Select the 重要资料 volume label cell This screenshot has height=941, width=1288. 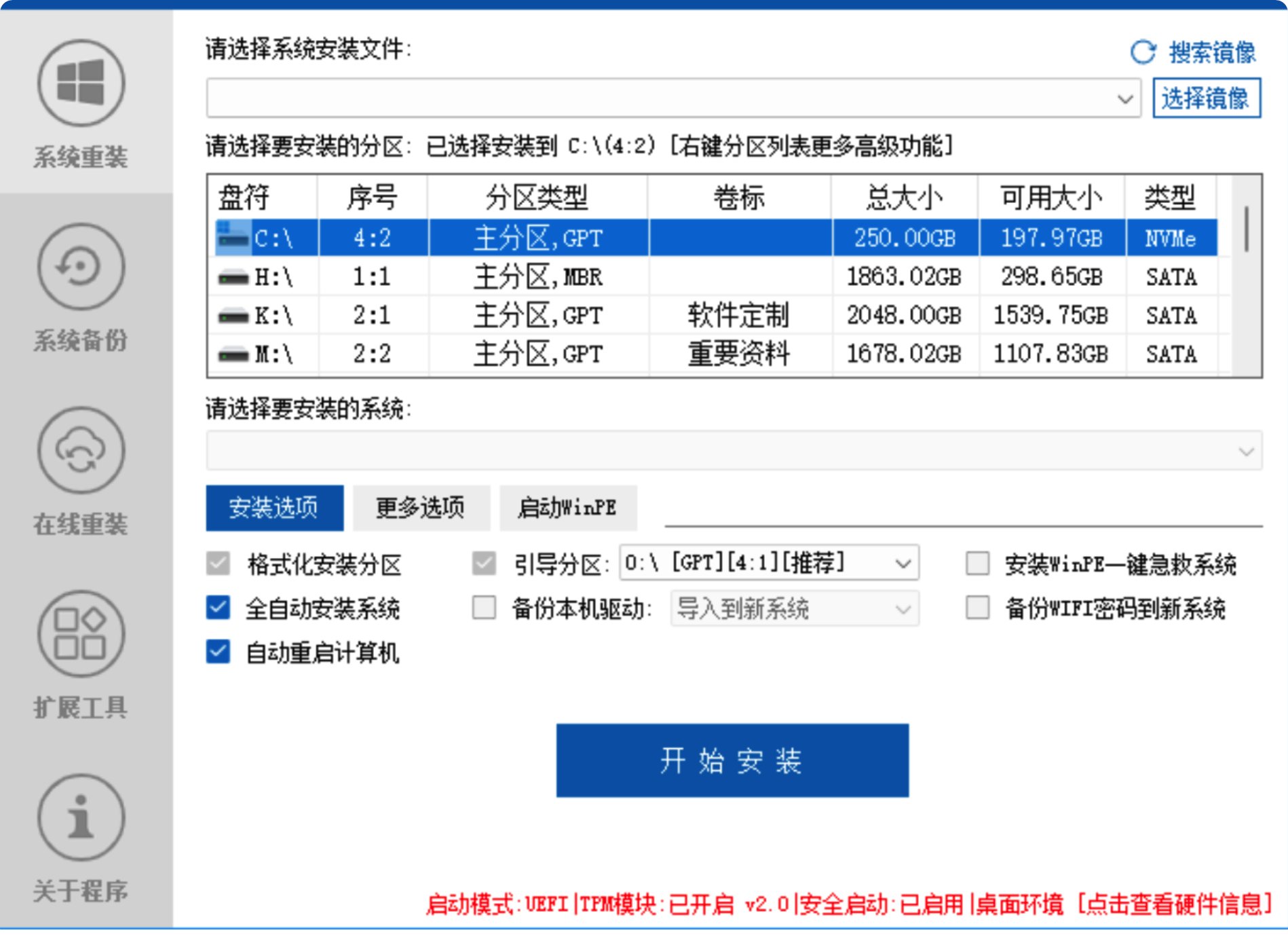tap(740, 354)
